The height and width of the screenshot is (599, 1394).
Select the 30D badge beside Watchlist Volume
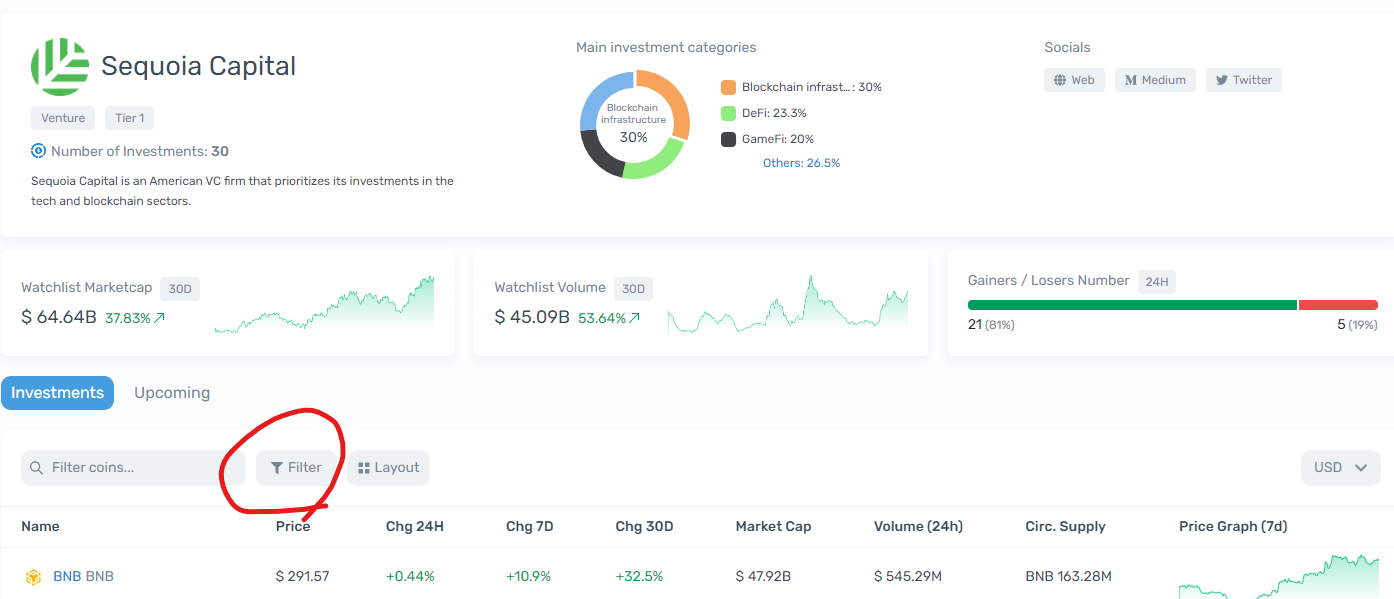click(x=634, y=289)
